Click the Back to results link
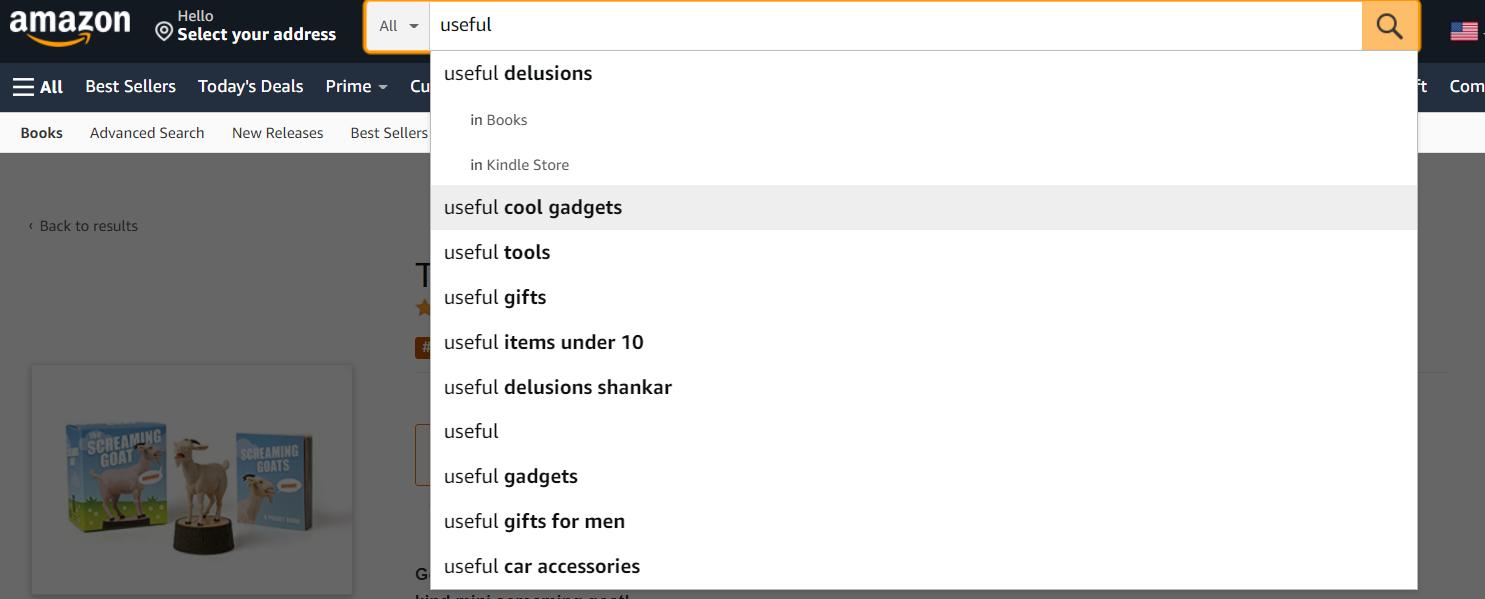1485x599 pixels. coord(84,226)
